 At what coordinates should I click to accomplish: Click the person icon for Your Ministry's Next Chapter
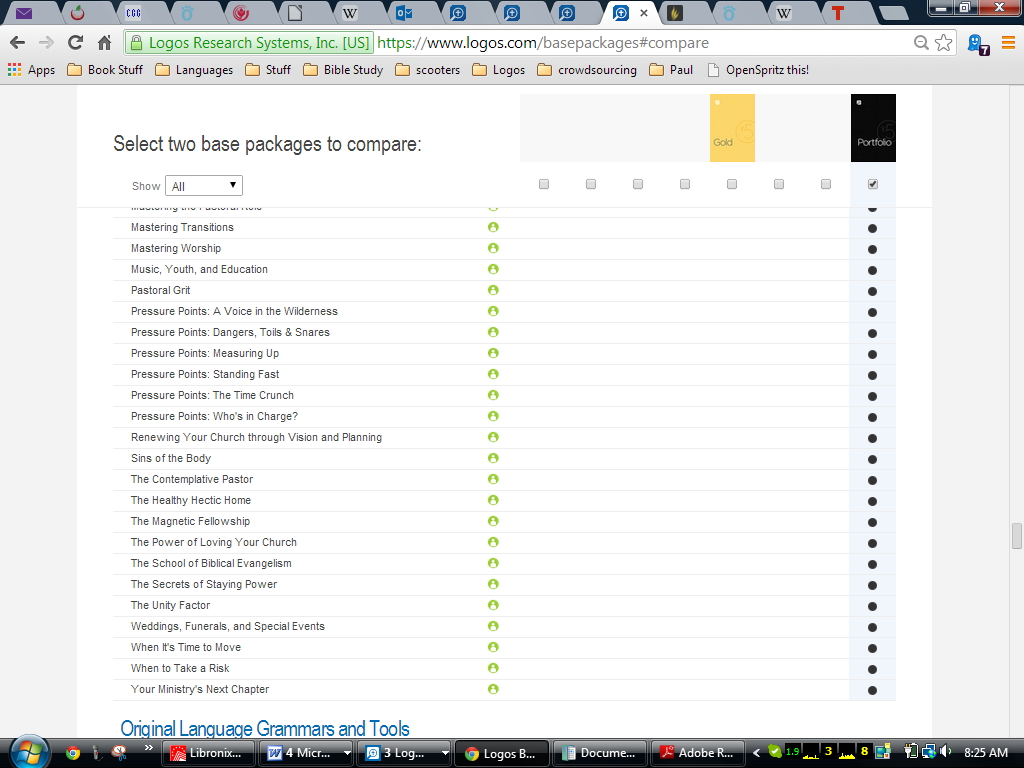coord(493,689)
